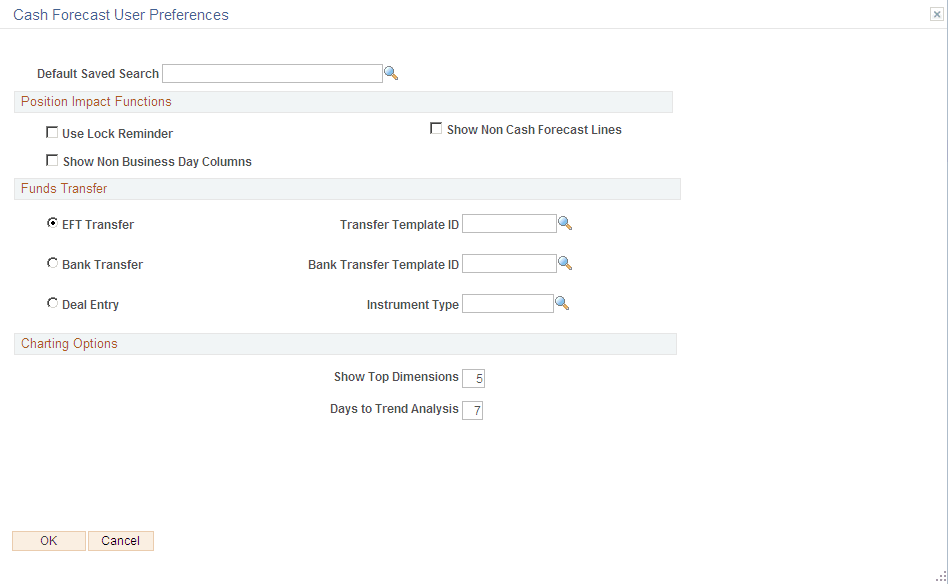Click inside the Default Saved Search field
Viewport: 948px width, 584px height.
[272, 72]
